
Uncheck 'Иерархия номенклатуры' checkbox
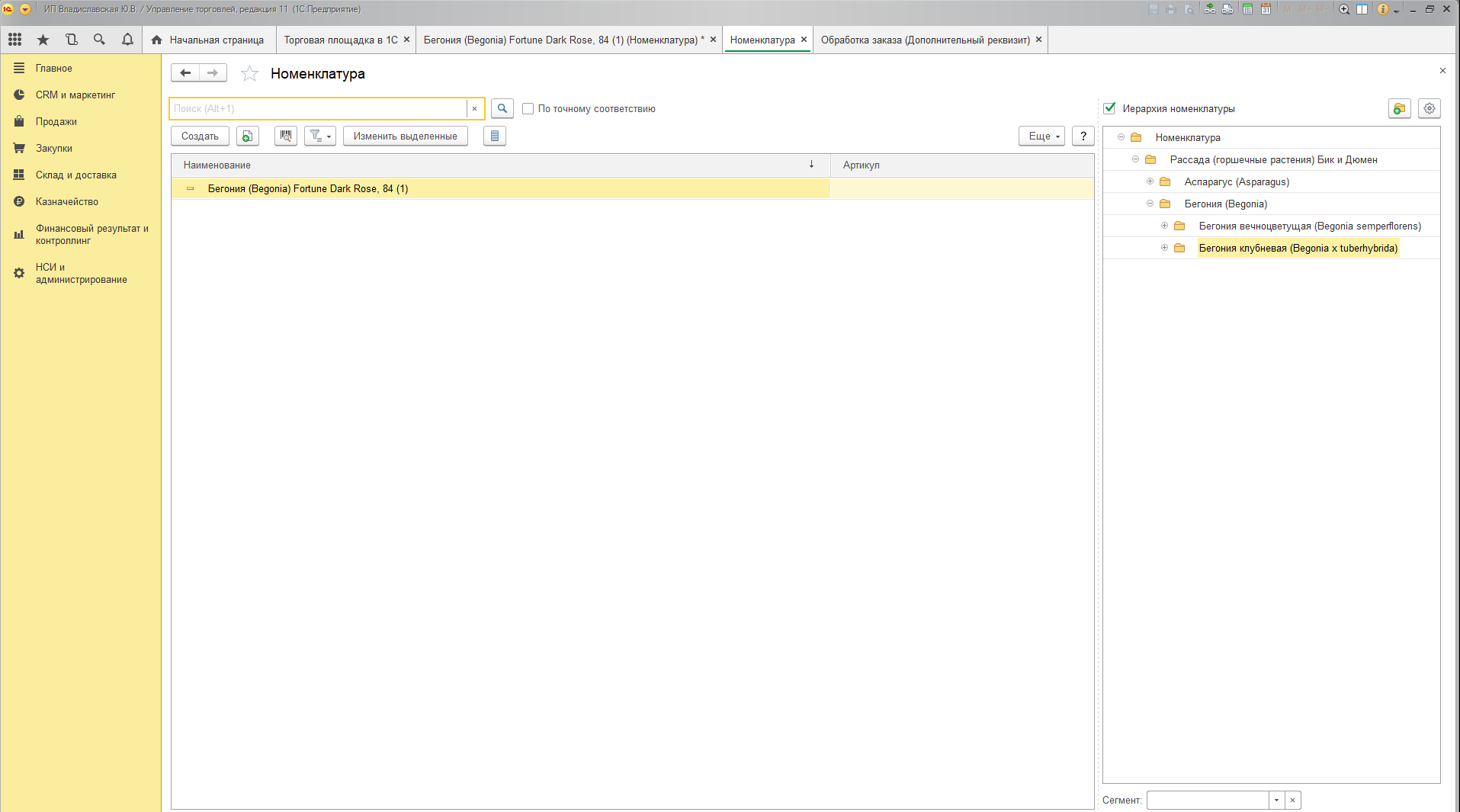pyautogui.click(x=1109, y=108)
